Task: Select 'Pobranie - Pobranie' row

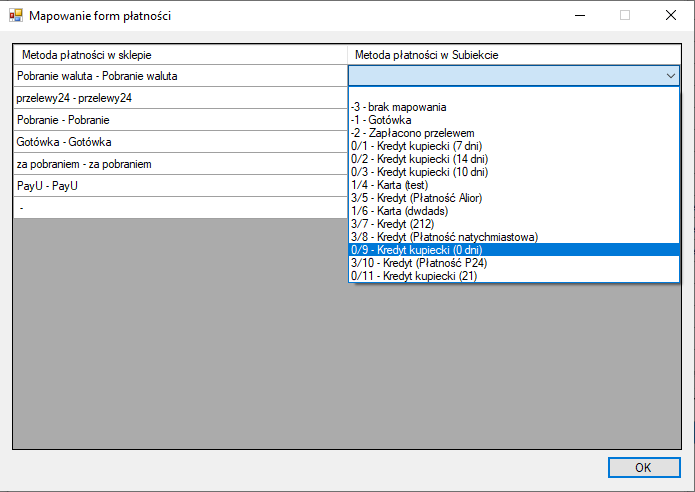Action: click(x=180, y=120)
